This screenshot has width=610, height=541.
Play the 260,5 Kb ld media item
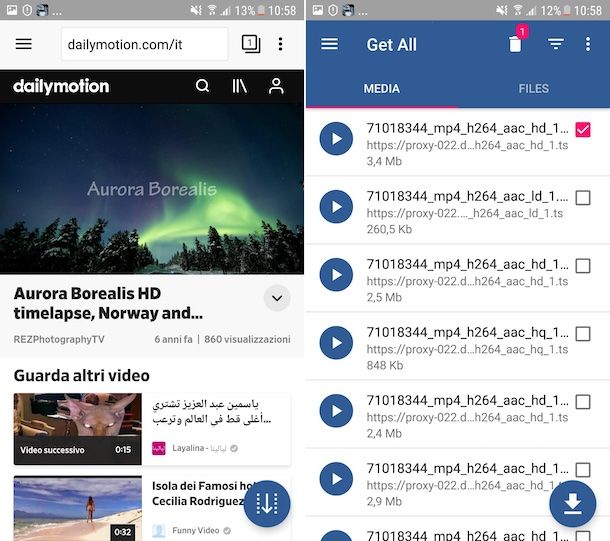(336, 207)
